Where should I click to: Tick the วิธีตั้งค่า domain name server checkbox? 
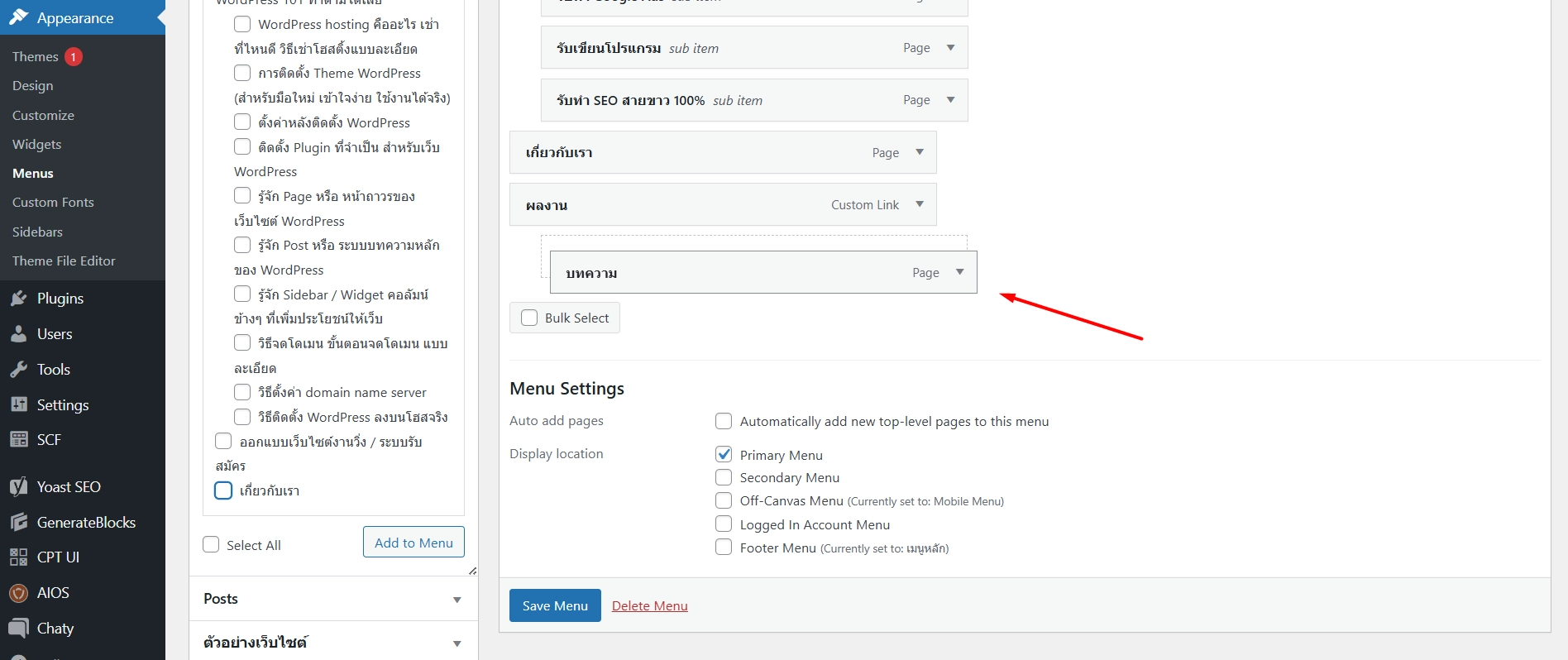242,392
